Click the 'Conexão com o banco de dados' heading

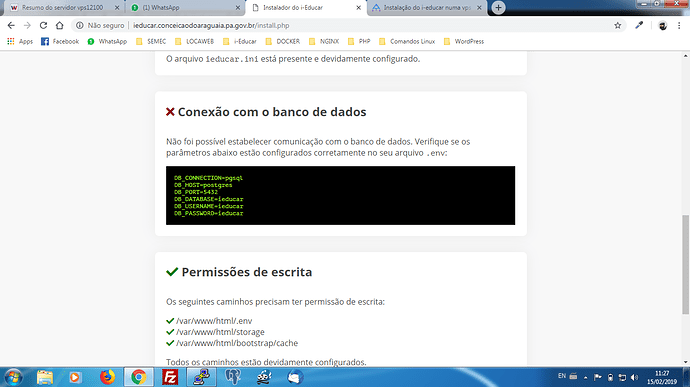272,112
